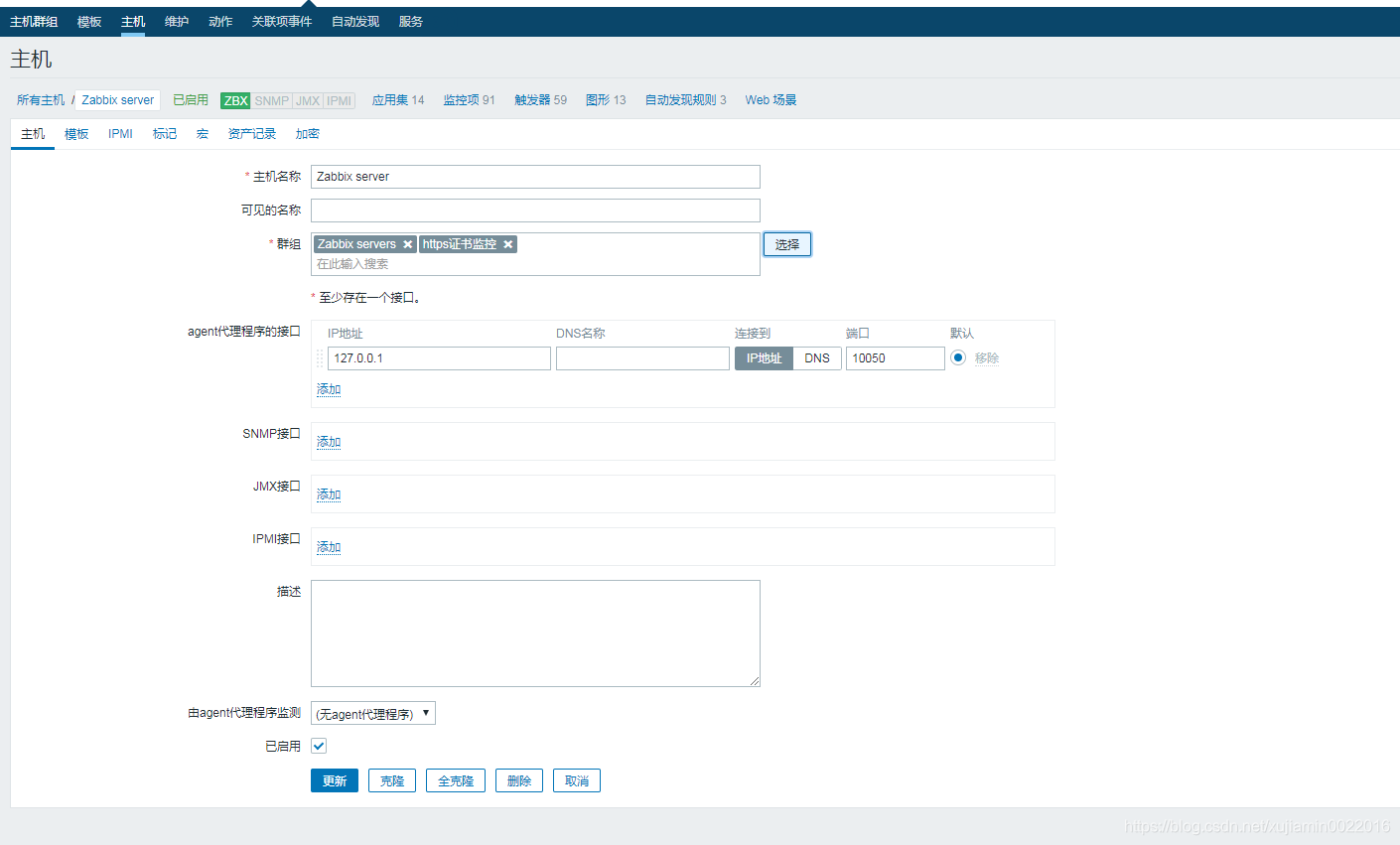Image resolution: width=1400 pixels, height=845 pixels.
Task: Switch to the 模板 form tab
Action: 76,134
